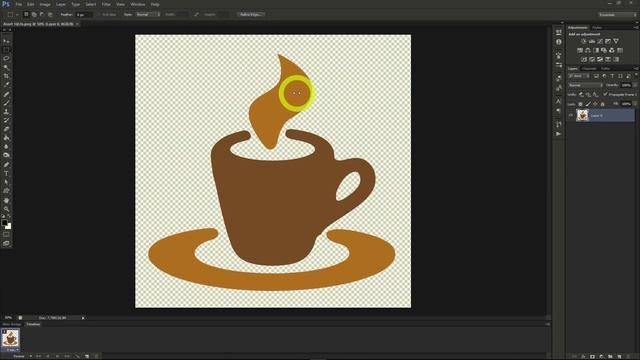Screen dimensions: 640x360
Task: Select the Crop tool
Action: pyautogui.click(x=6, y=76)
